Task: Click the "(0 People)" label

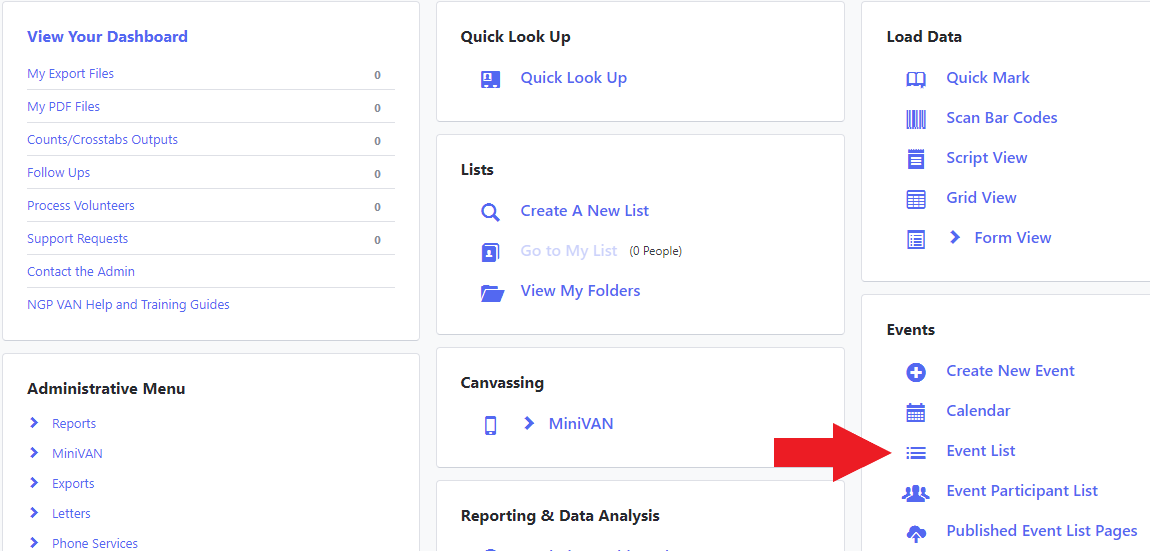Action: (656, 251)
